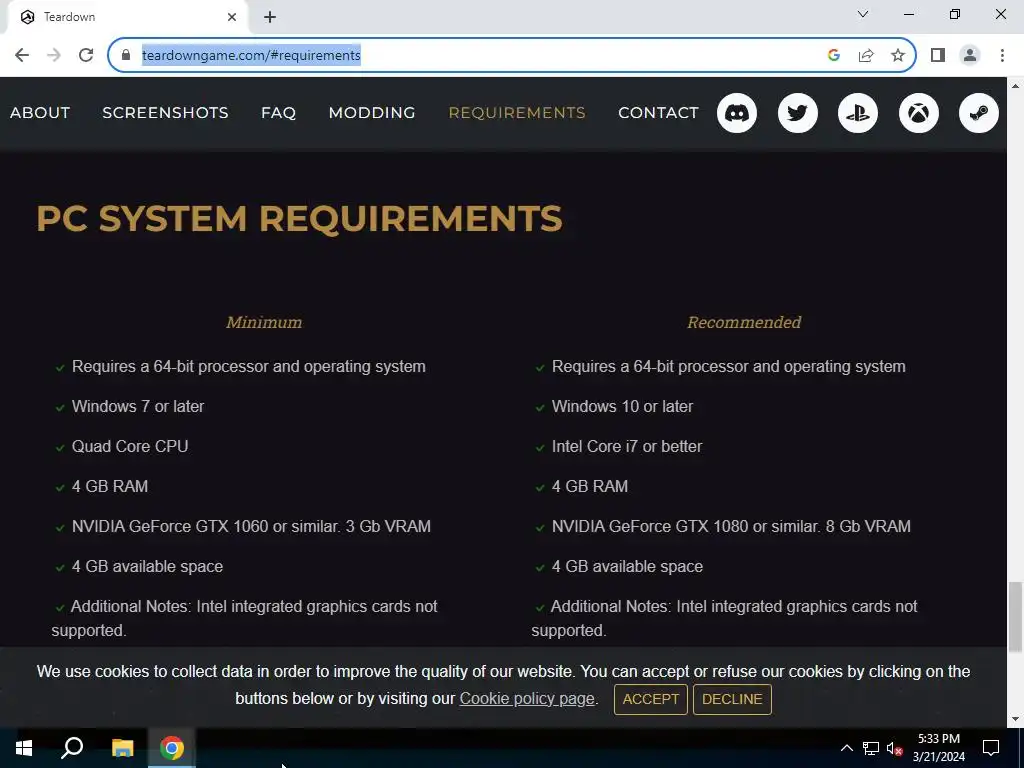Open the Discord social icon
Screen dimensions: 1024x768
737,113
